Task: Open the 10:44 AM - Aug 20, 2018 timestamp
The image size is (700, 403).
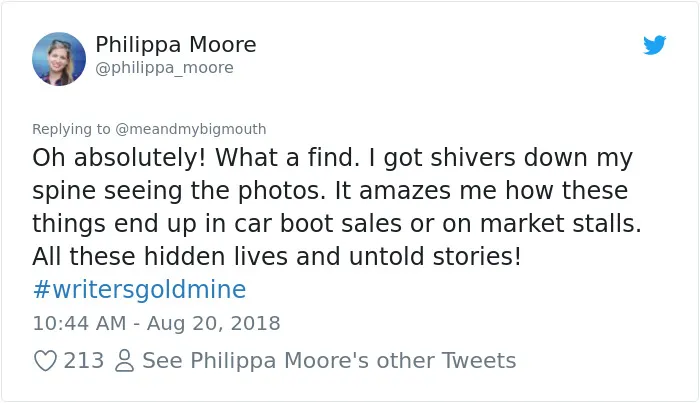Action: 156,323
